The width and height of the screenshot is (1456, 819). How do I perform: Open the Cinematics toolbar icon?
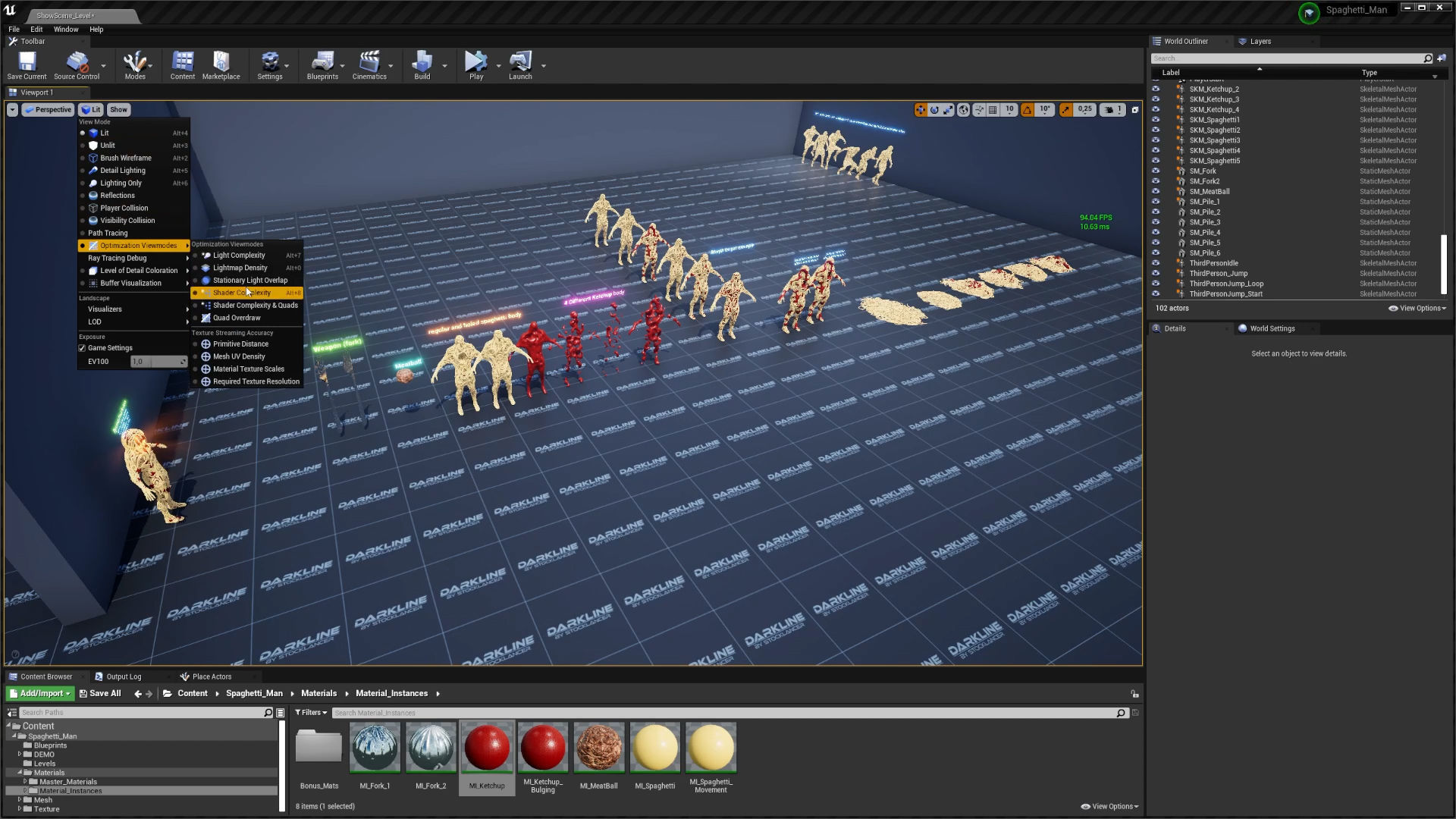(369, 65)
